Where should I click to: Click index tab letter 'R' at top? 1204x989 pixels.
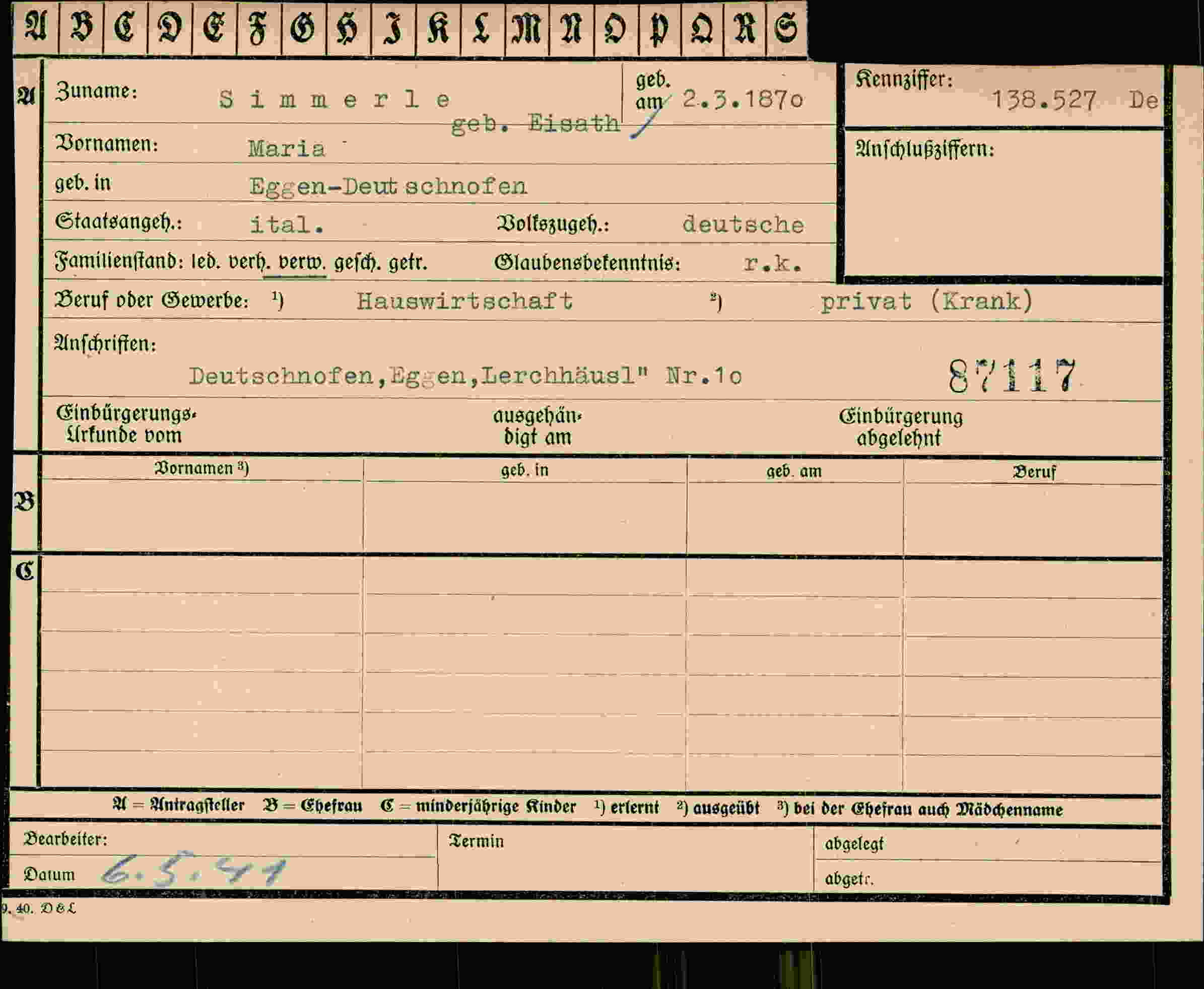(x=744, y=28)
